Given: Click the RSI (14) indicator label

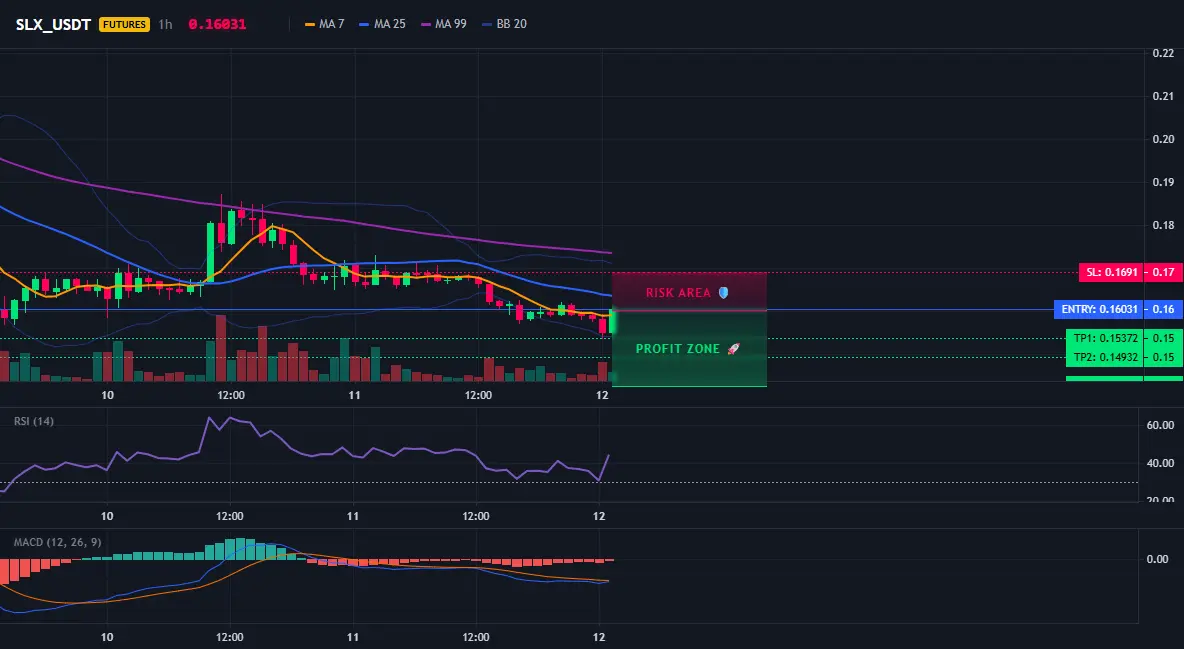Looking at the screenshot, I should coord(34,421).
